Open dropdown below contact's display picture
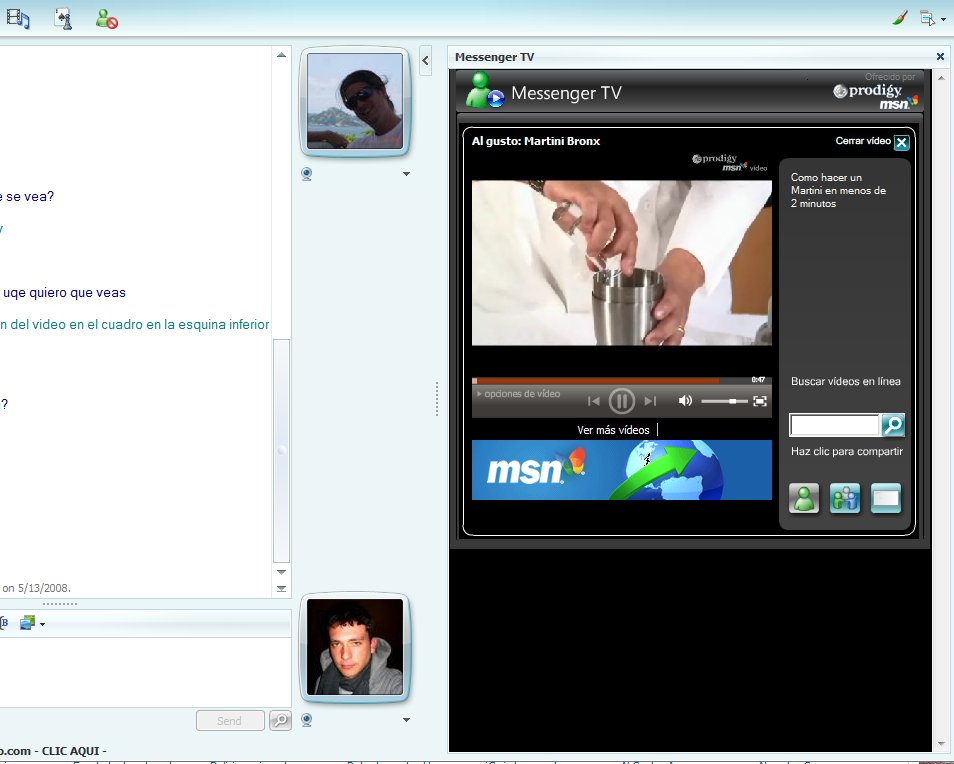 tap(406, 175)
